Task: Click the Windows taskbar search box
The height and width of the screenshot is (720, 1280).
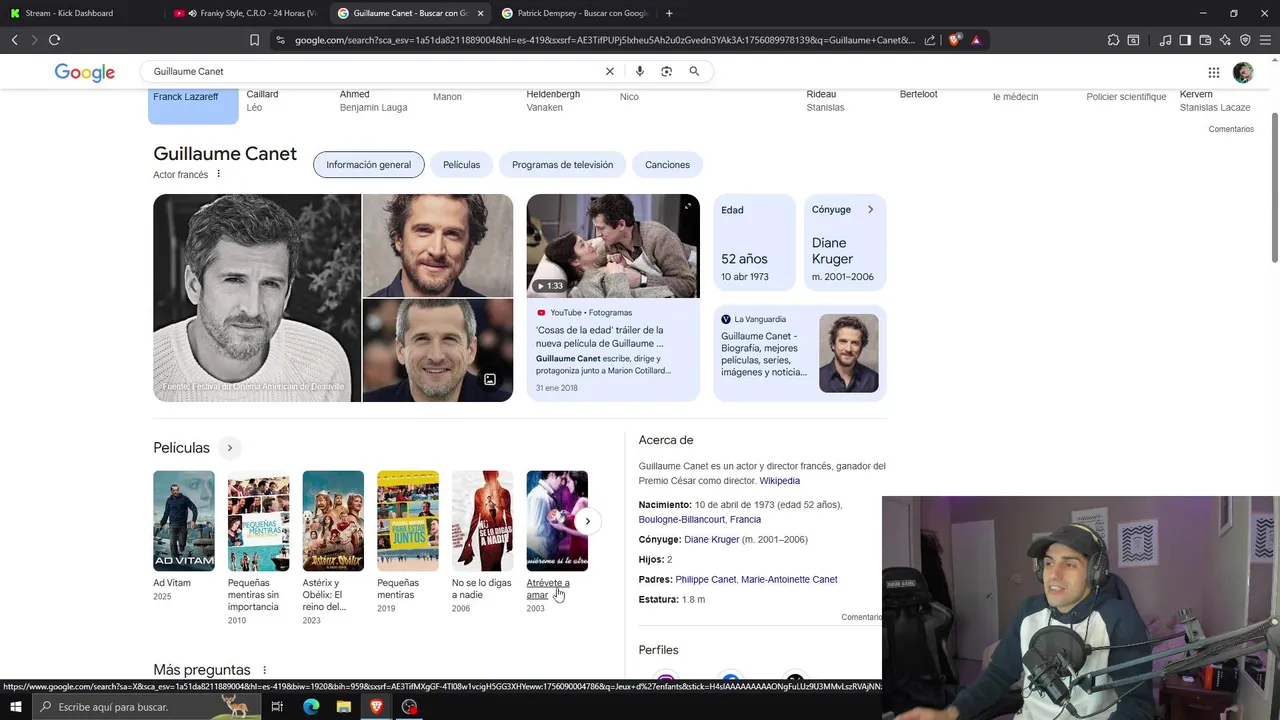Action: [x=145, y=707]
